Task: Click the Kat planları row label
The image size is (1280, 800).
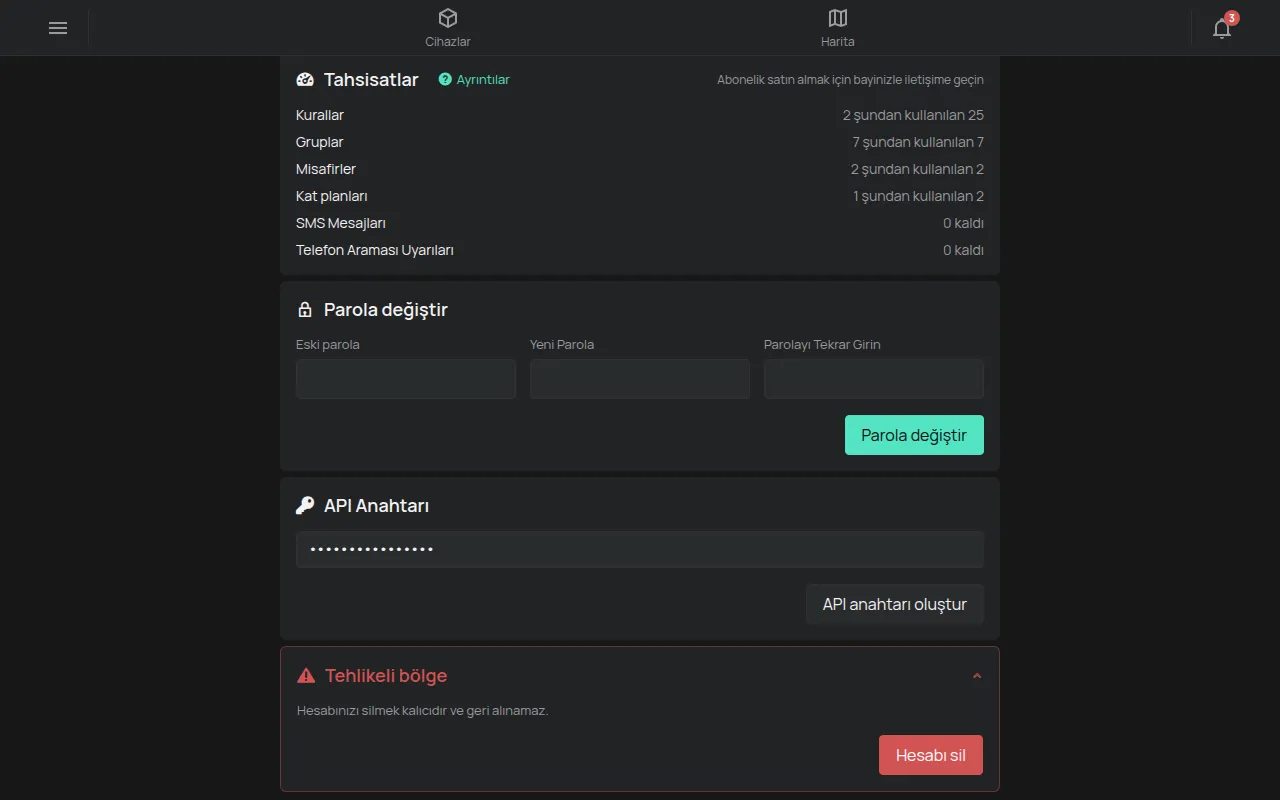Action: coord(332,196)
